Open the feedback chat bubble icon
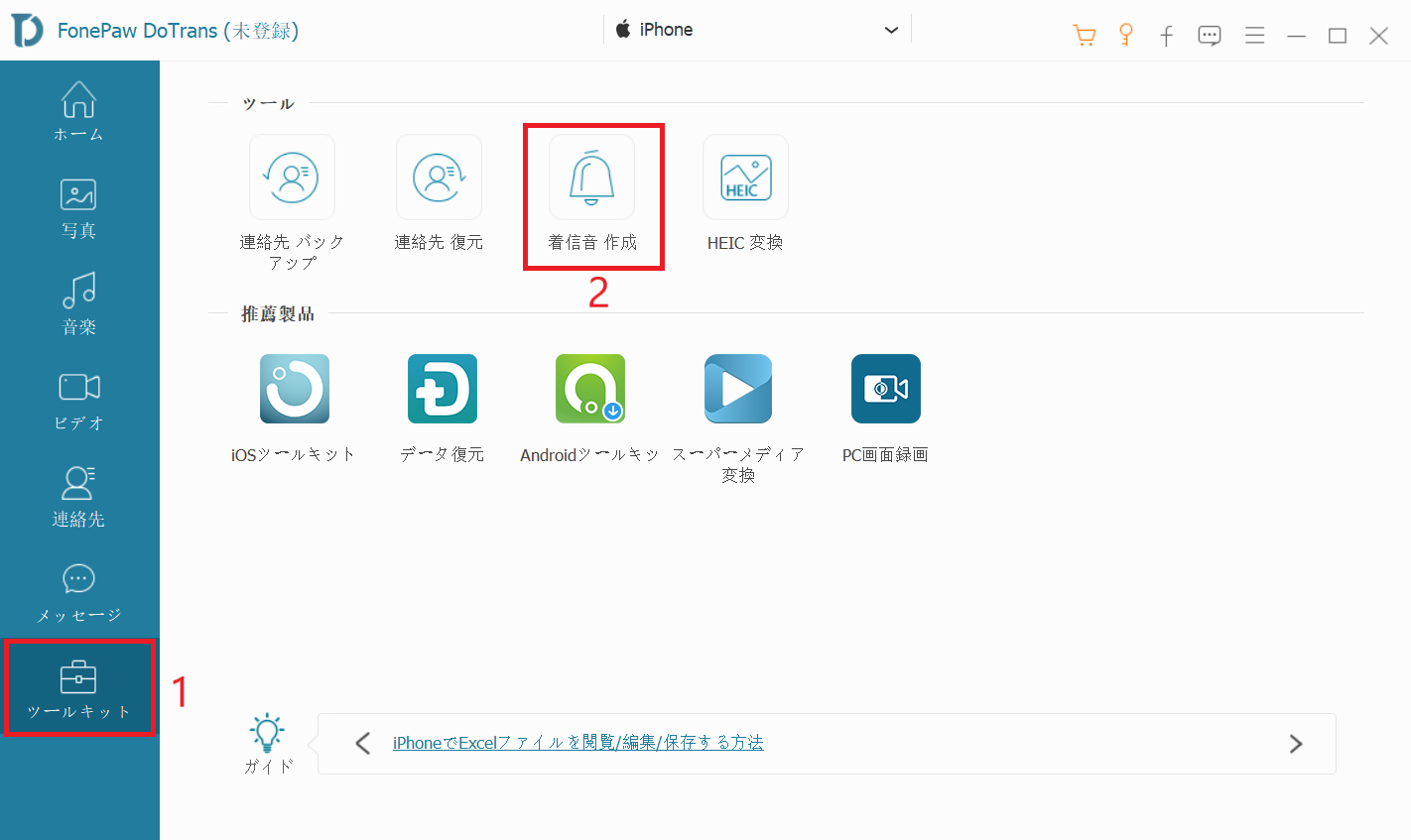The width and height of the screenshot is (1411, 840). pyautogui.click(x=1210, y=36)
